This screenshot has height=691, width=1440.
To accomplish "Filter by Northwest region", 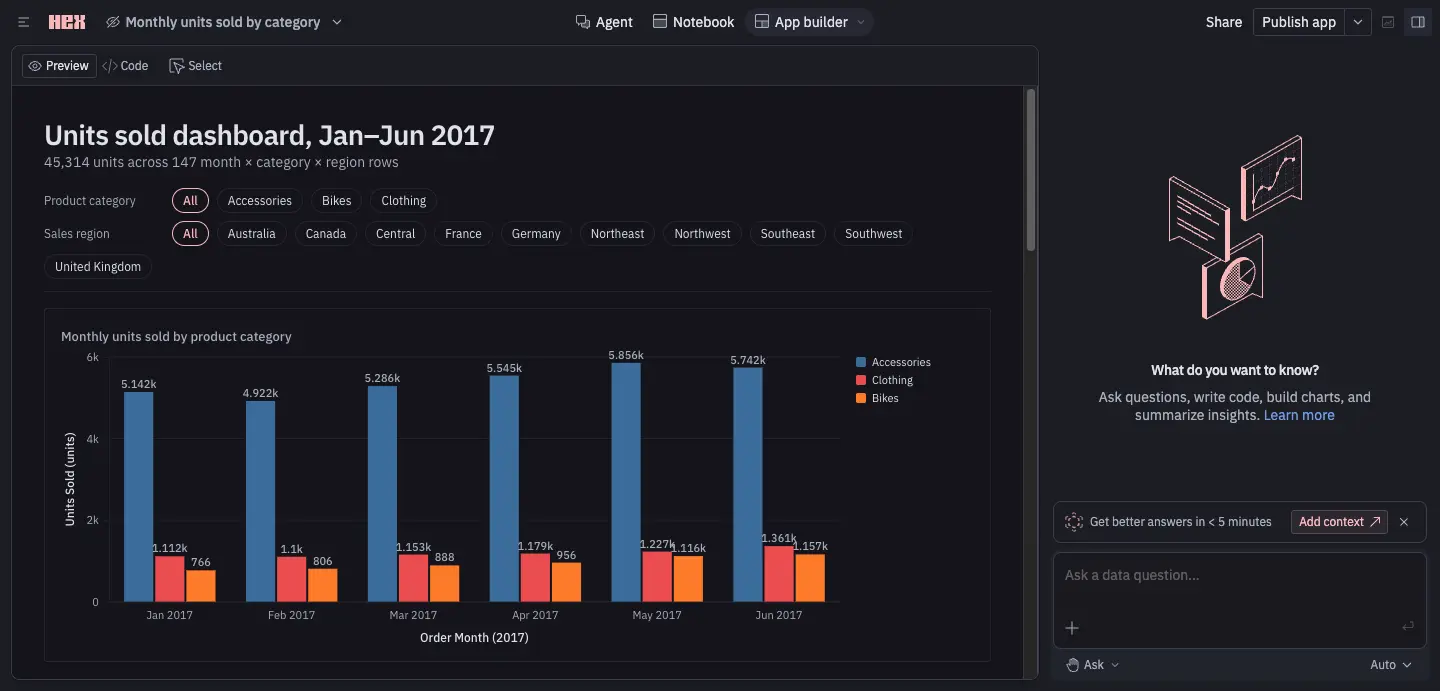I will point(702,234).
